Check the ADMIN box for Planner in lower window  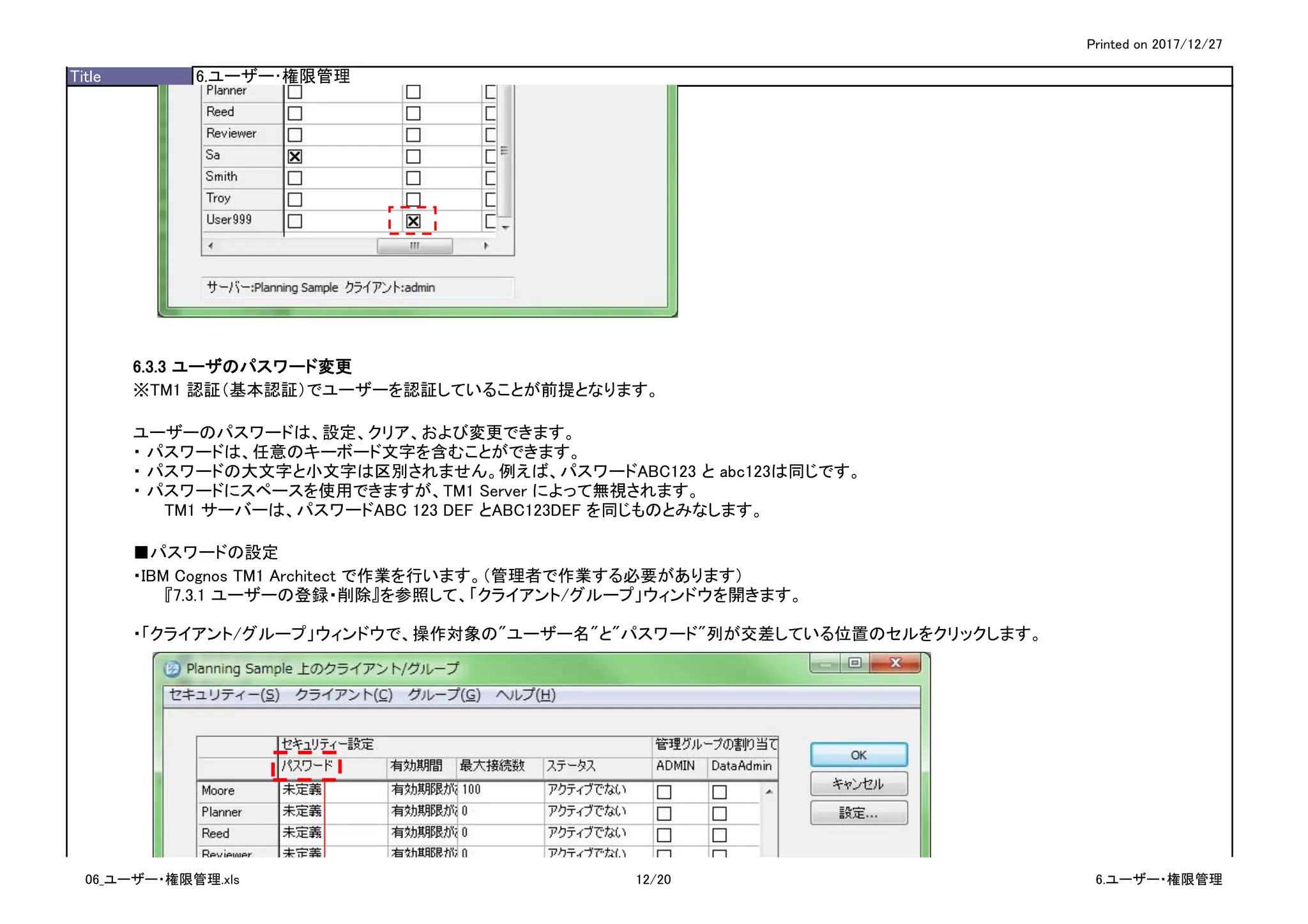pyautogui.click(x=664, y=814)
